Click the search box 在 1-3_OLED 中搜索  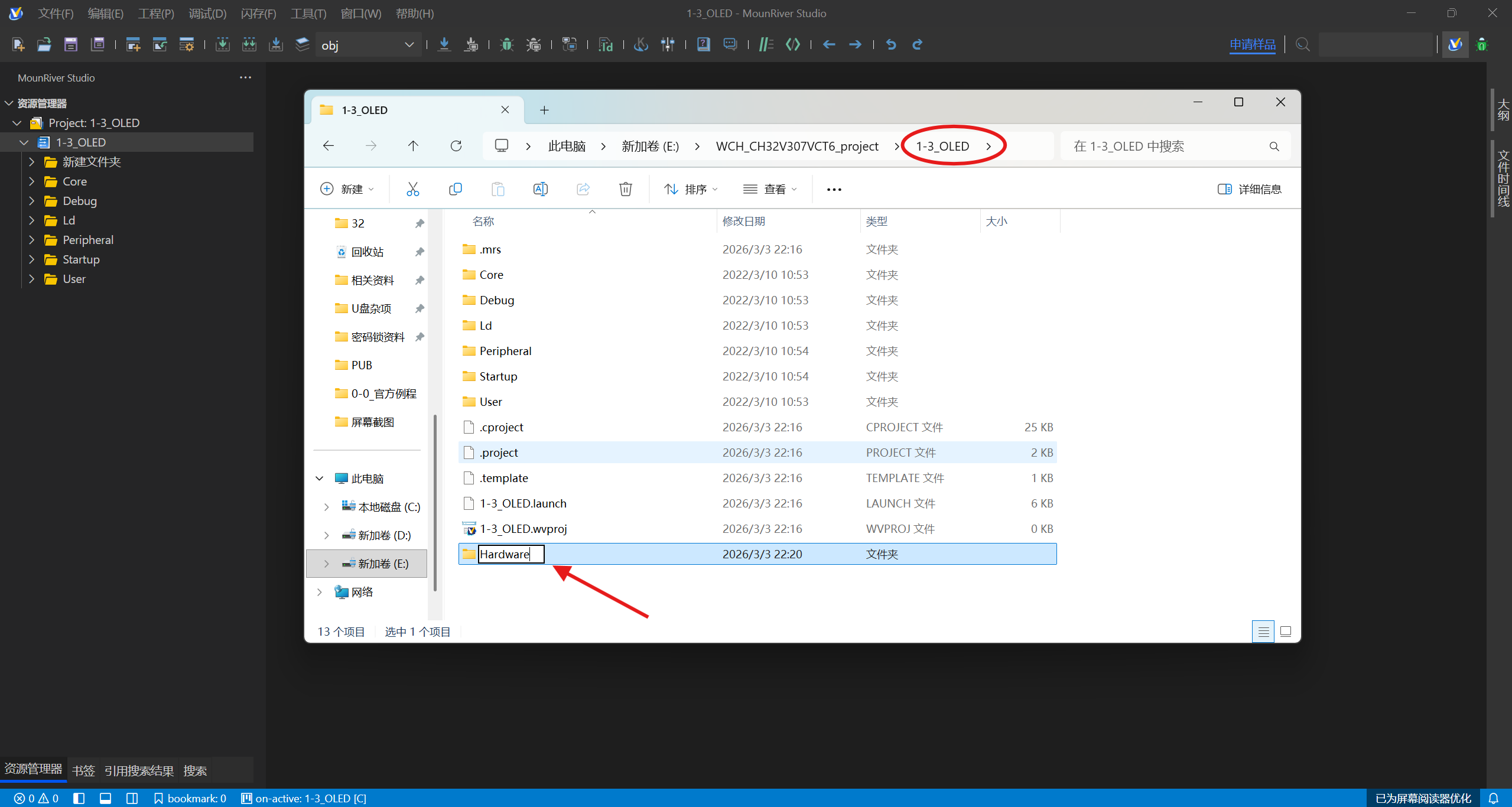coord(1175,146)
